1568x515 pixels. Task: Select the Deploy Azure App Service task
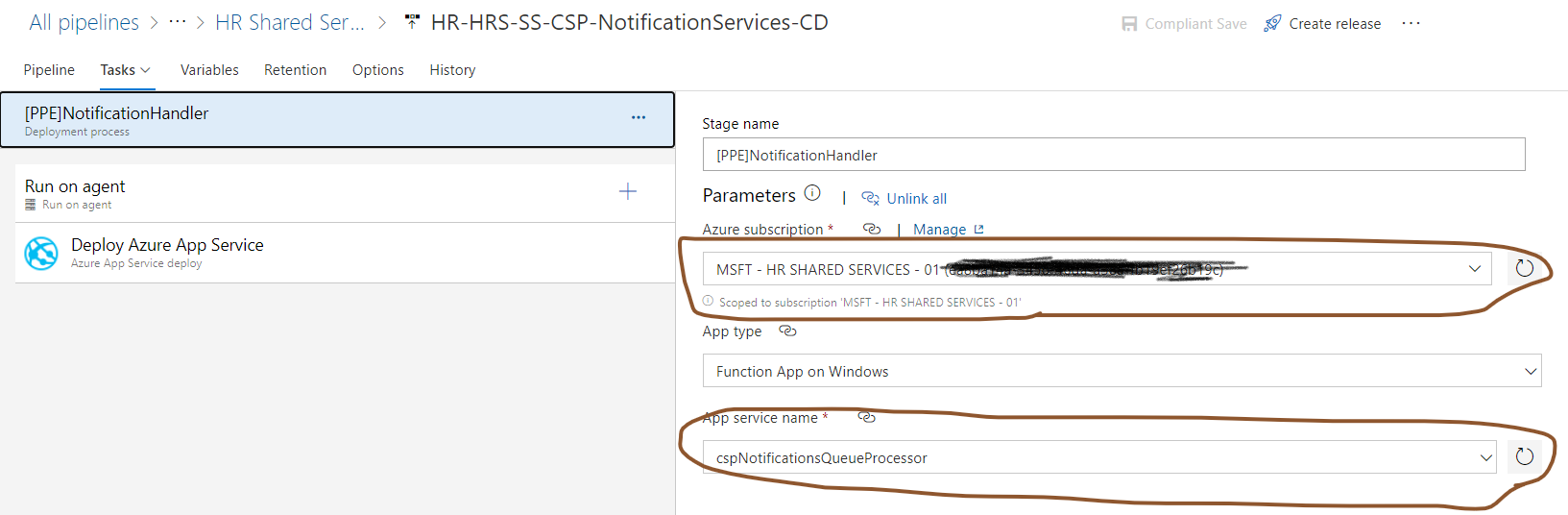coord(345,253)
